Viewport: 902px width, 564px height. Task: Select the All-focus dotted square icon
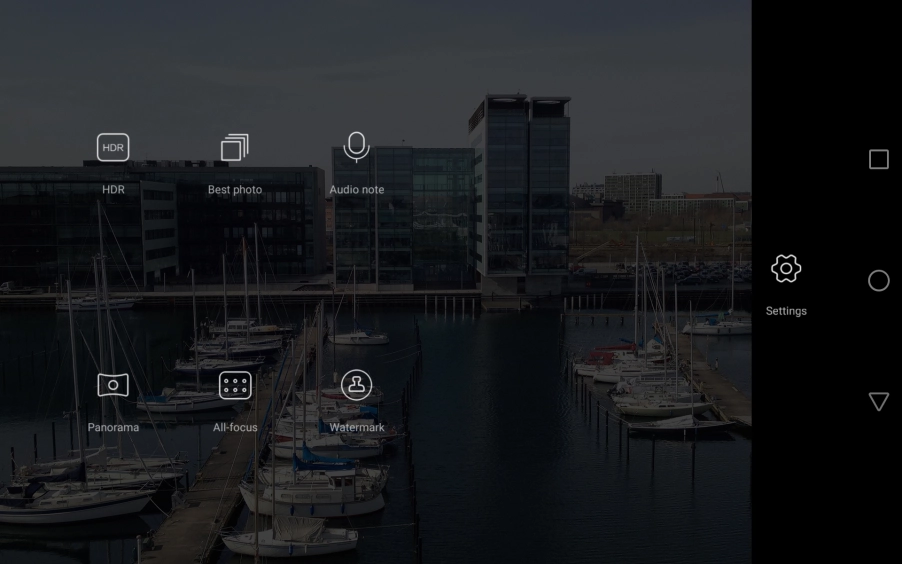235,385
